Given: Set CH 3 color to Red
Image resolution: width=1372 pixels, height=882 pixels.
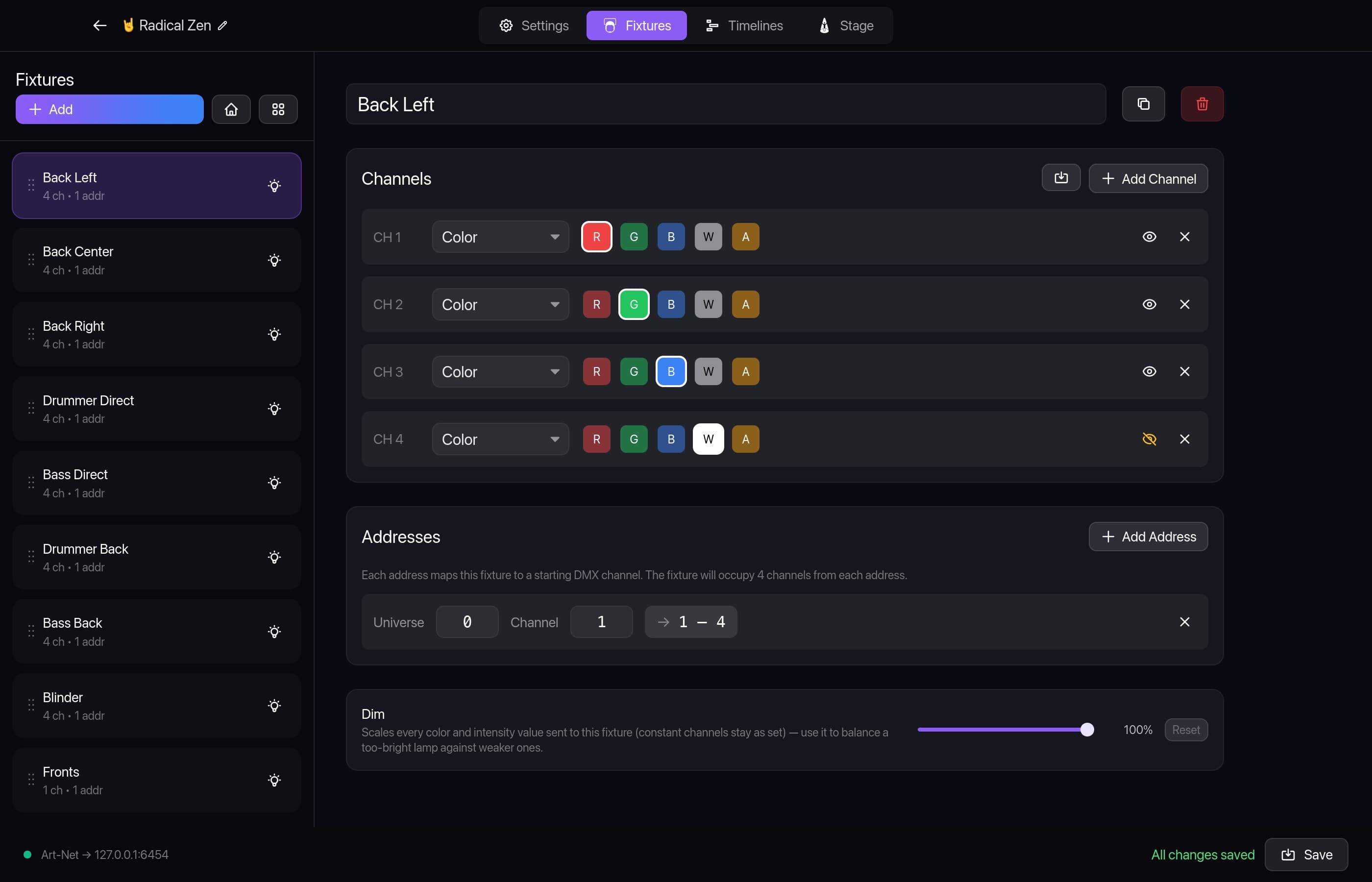Looking at the screenshot, I should [596, 372].
